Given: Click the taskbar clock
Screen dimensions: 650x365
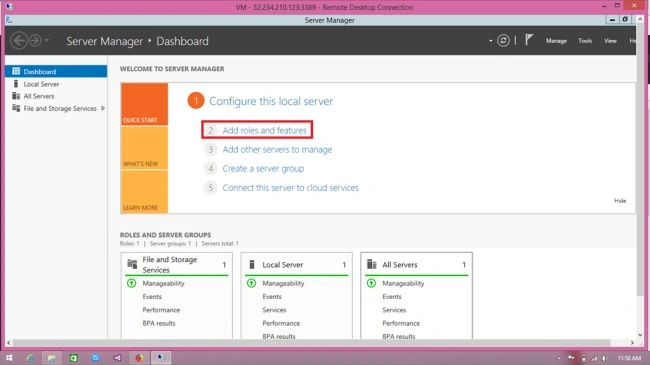Looking at the screenshot, I should point(629,358).
